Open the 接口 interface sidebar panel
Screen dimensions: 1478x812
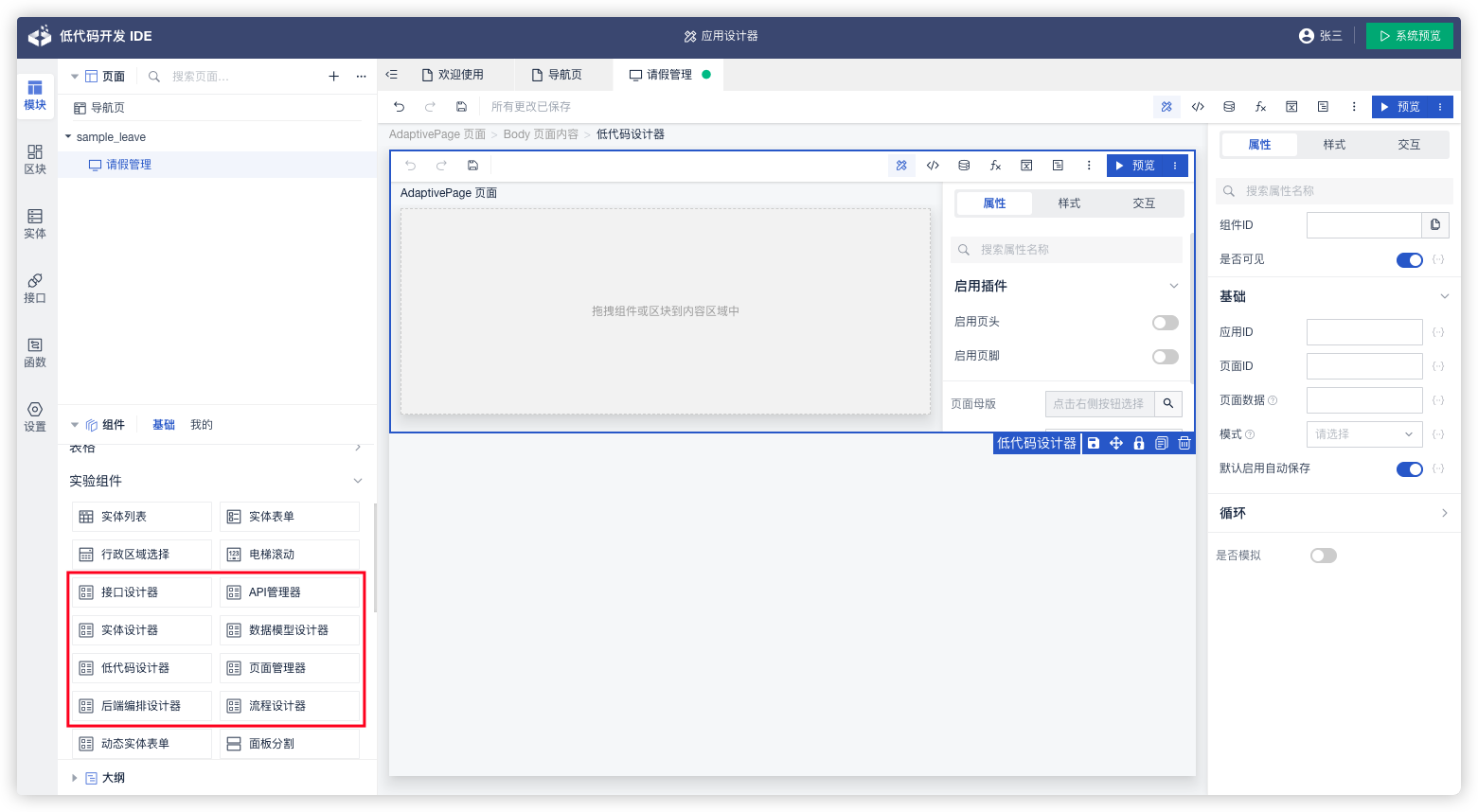(35, 288)
